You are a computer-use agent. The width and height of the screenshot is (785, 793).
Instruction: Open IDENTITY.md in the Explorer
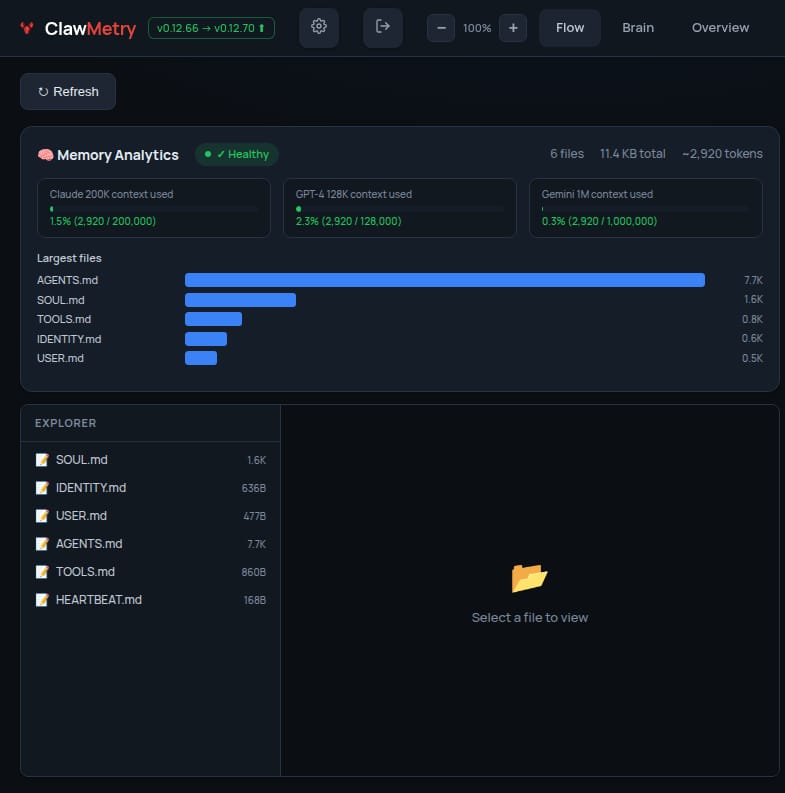(x=91, y=488)
